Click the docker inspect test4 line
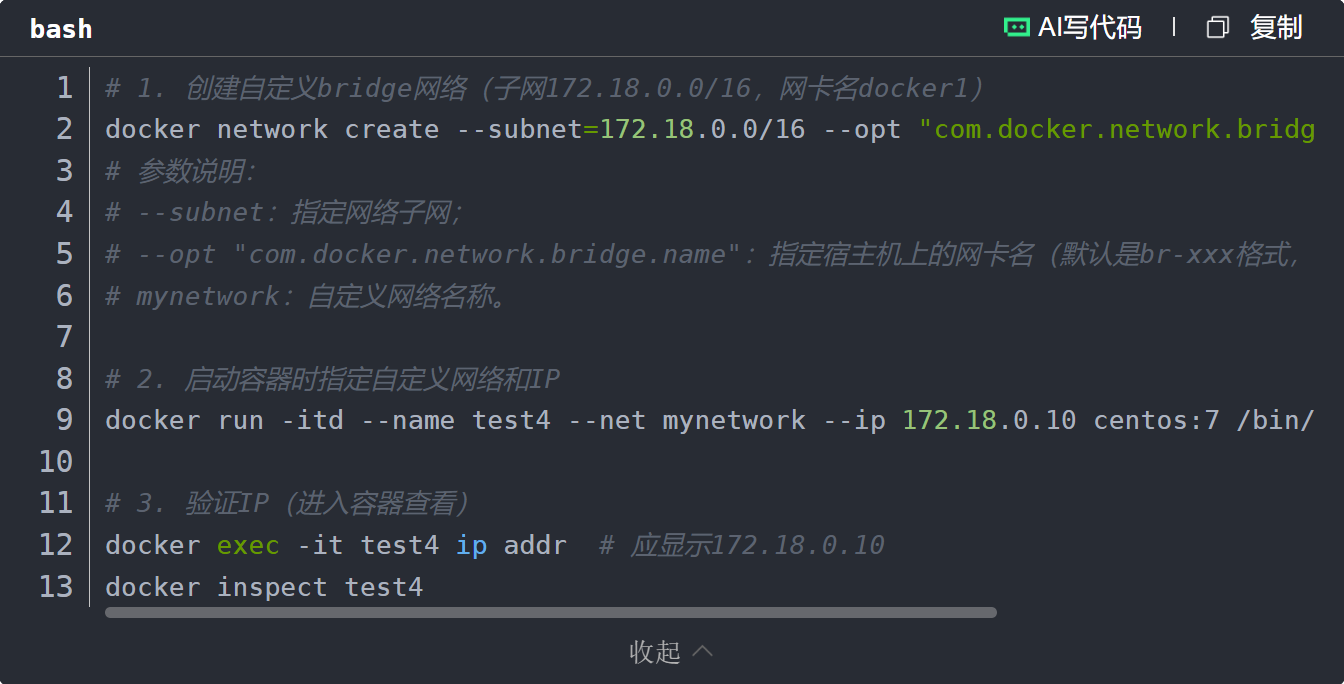1344x684 pixels. 264,587
